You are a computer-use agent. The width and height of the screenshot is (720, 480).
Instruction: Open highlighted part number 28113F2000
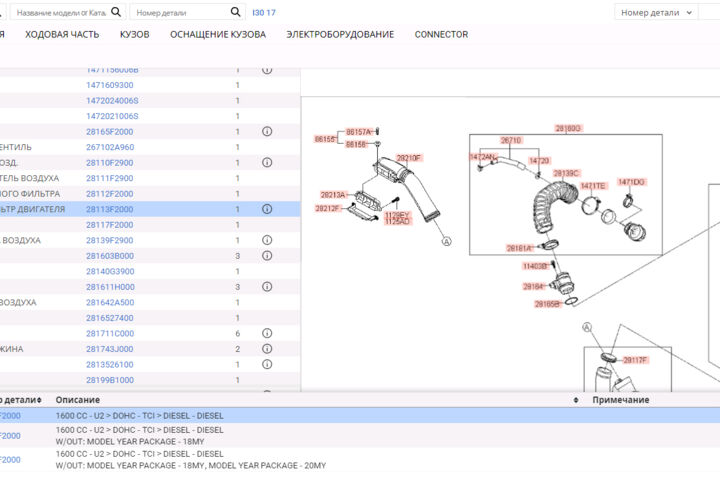coord(110,209)
